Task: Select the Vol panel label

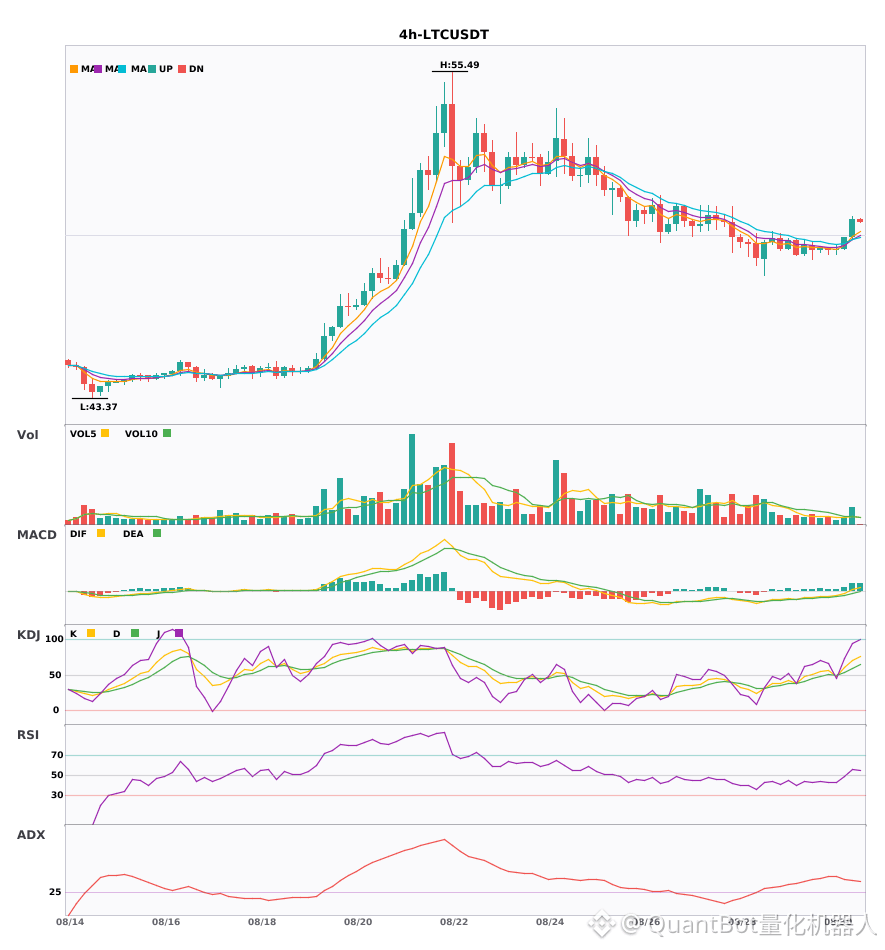Action: click(x=27, y=435)
